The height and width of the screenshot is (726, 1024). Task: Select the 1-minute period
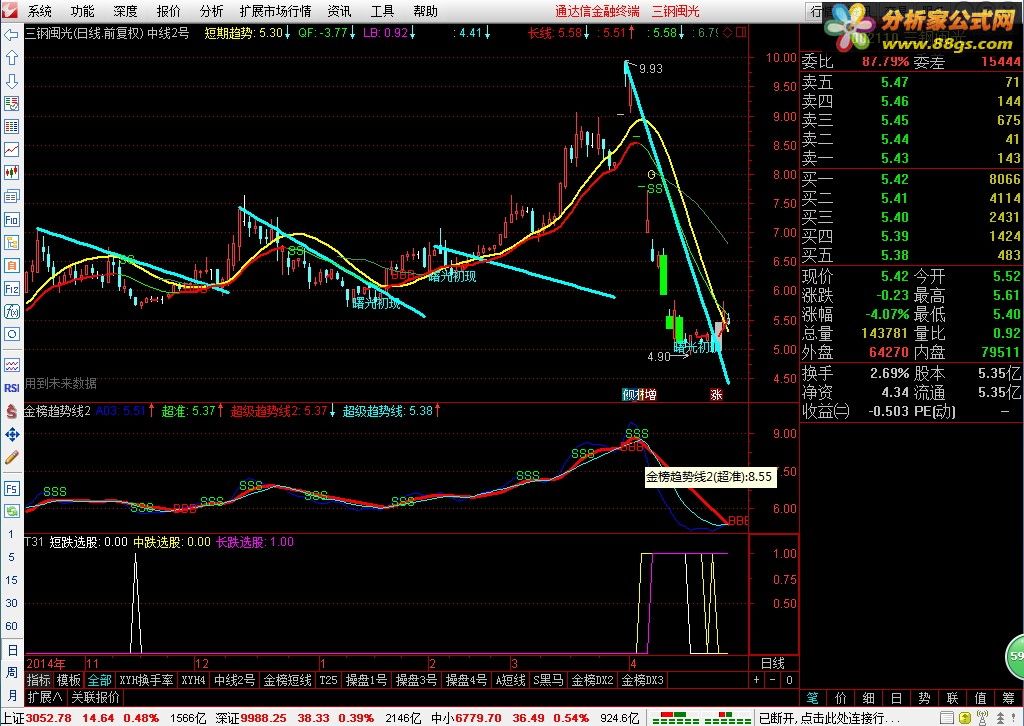(x=11, y=534)
